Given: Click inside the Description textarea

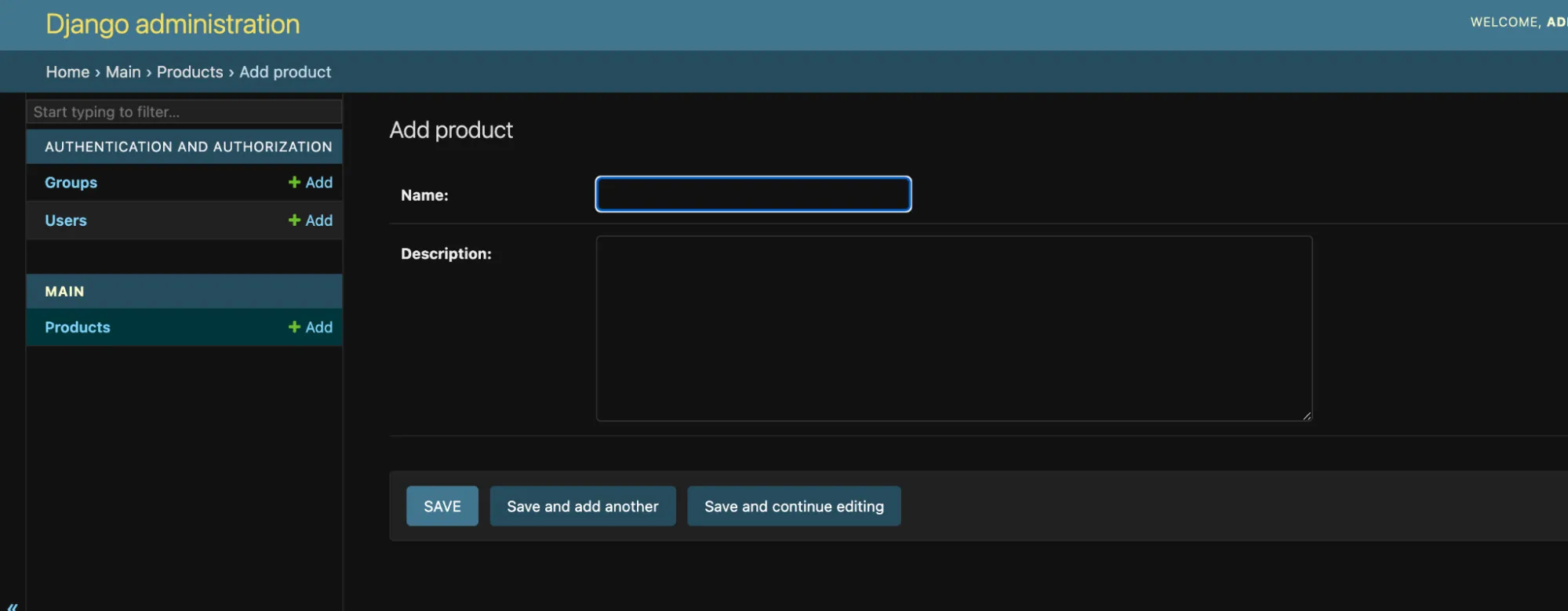Looking at the screenshot, I should click(x=954, y=329).
